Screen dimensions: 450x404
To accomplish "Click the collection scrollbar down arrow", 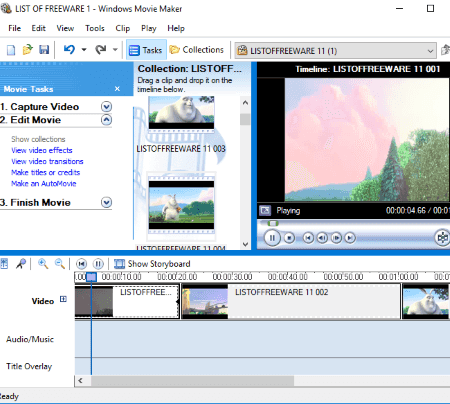I will [245, 244].
